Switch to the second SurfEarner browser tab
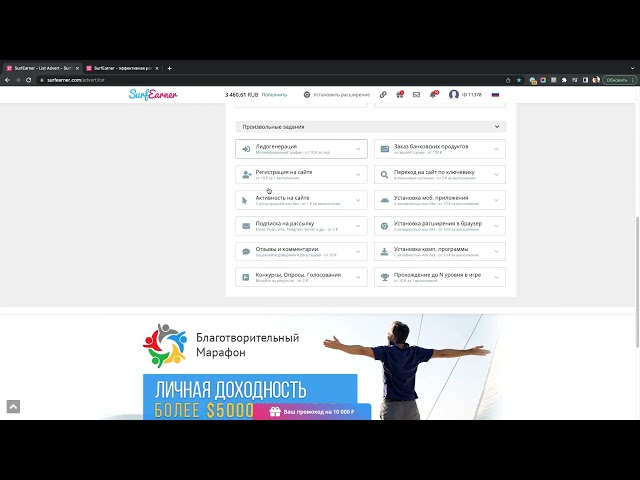640x480 pixels. point(122,68)
